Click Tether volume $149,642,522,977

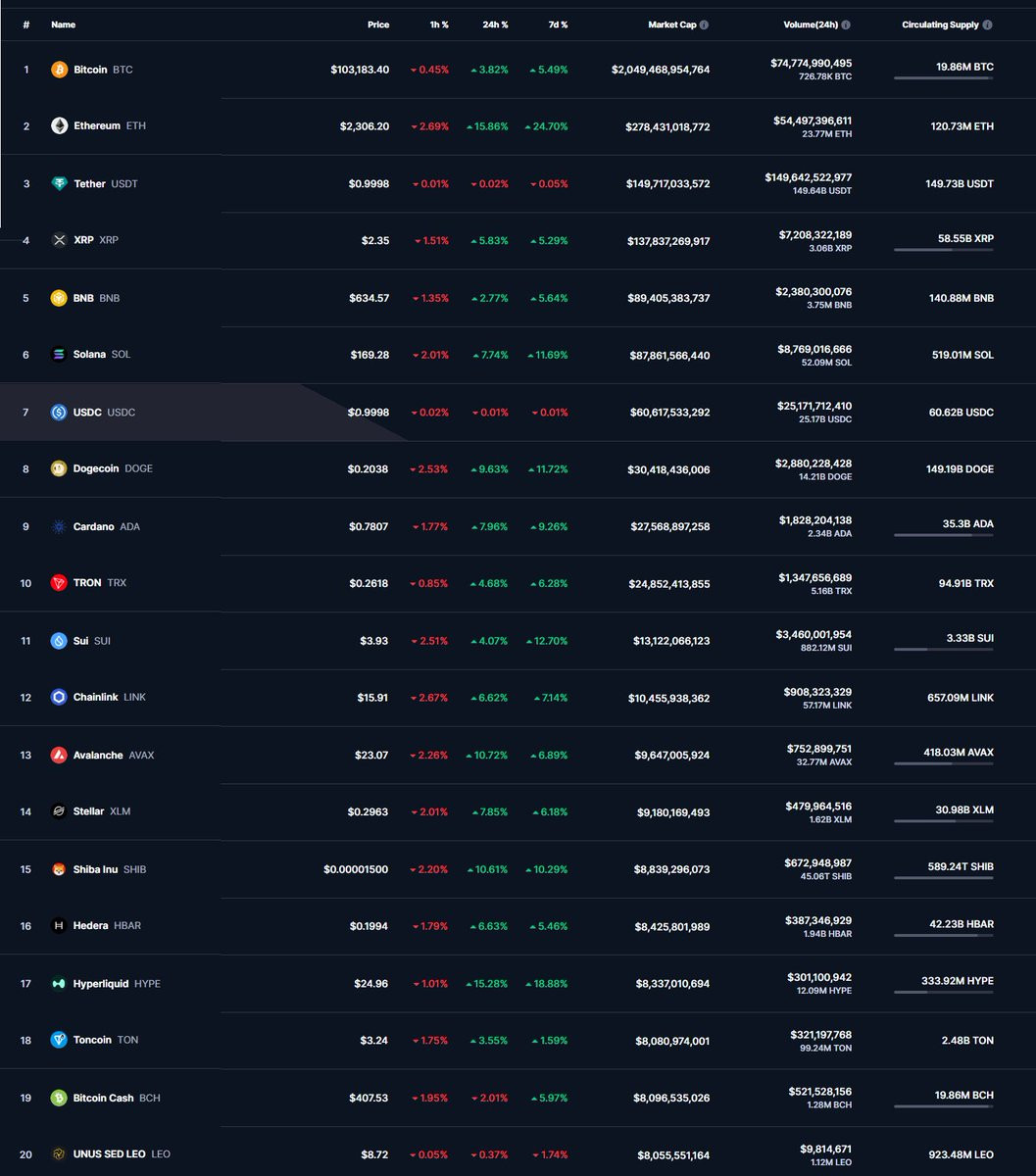(809, 177)
